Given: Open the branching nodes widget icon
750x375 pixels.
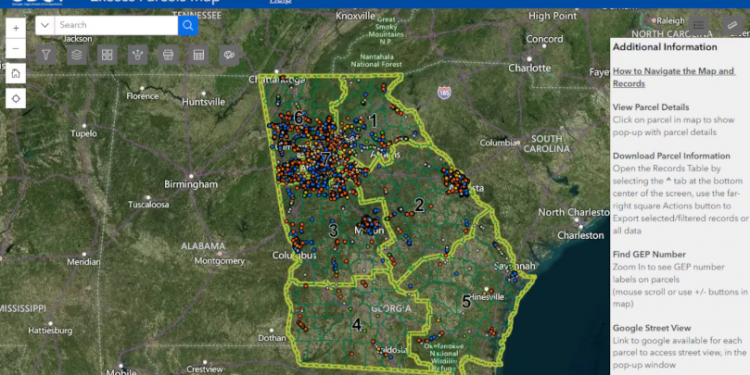Looking at the screenshot, I should pos(138,55).
